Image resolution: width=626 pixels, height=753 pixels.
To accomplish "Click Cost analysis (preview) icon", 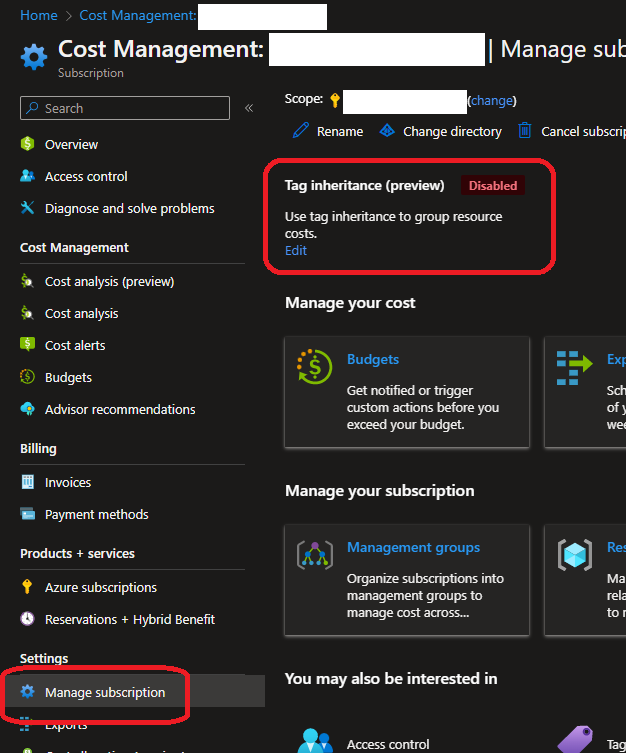I will pos(27,280).
